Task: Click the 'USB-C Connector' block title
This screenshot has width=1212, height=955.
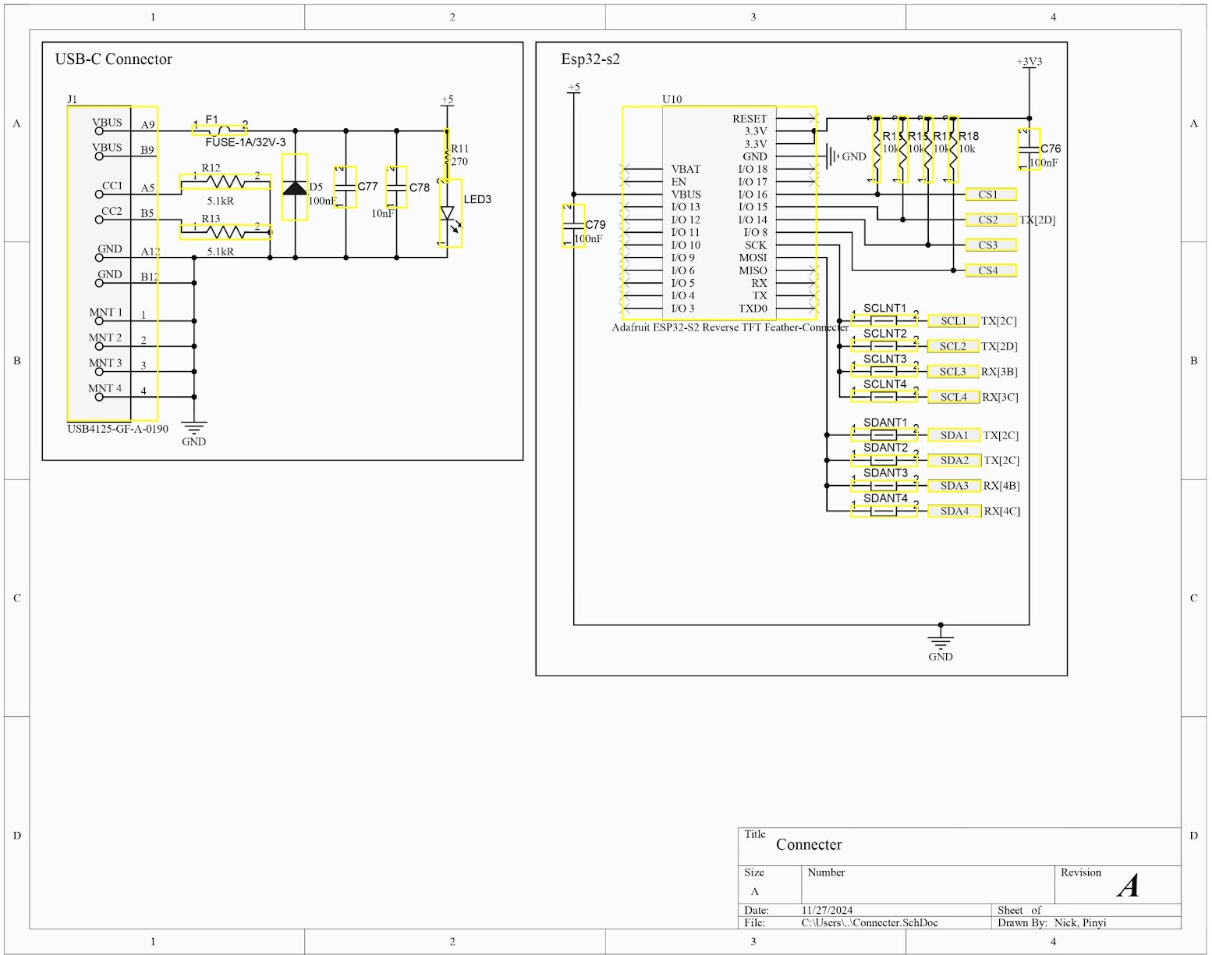Action: point(113,59)
